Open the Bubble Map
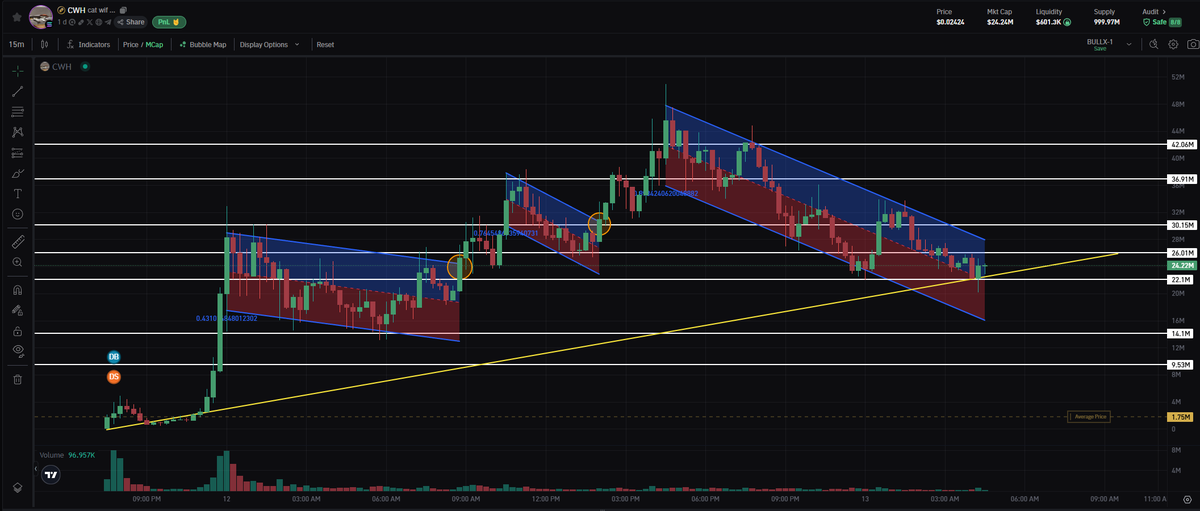This screenshot has width=1200, height=511. (x=203, y=45)
